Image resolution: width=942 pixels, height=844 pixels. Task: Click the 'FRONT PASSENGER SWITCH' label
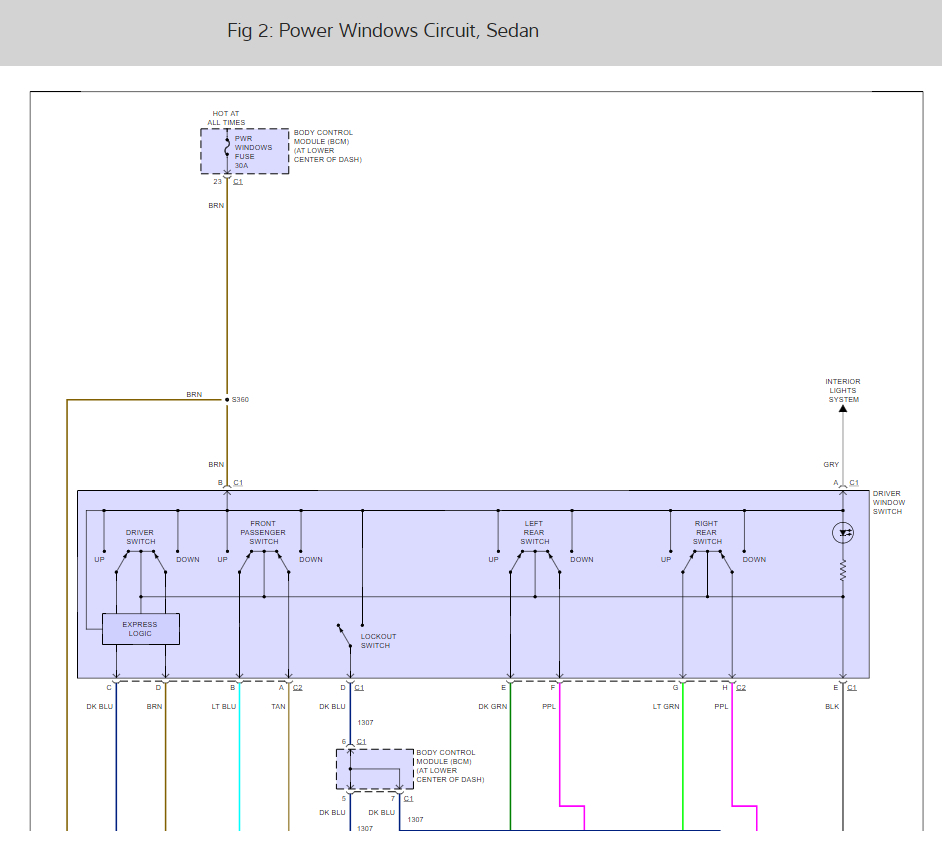(x=263, y=532)
